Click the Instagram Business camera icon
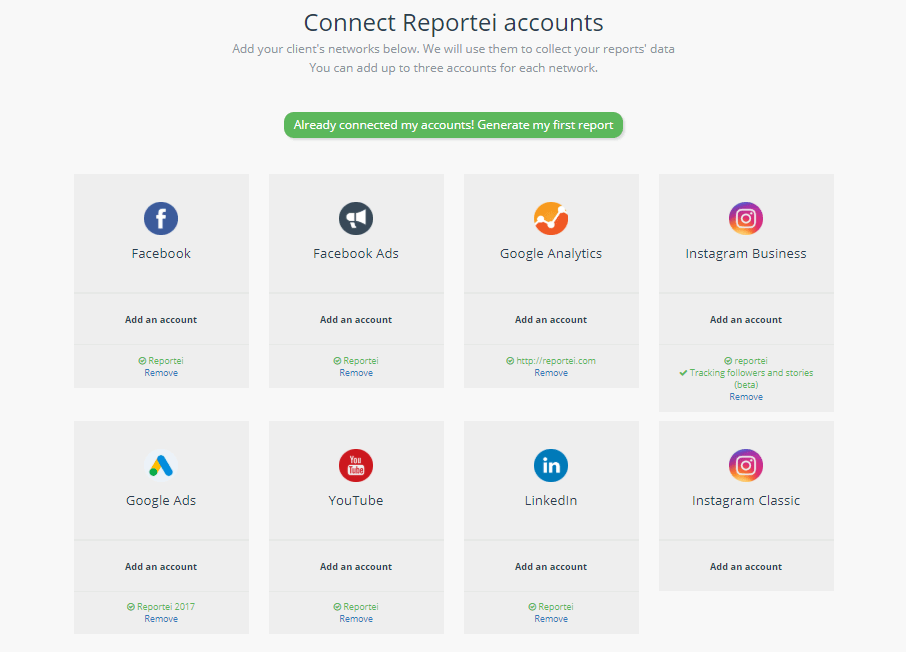This screenshot has width=906, height=652. 746,218
